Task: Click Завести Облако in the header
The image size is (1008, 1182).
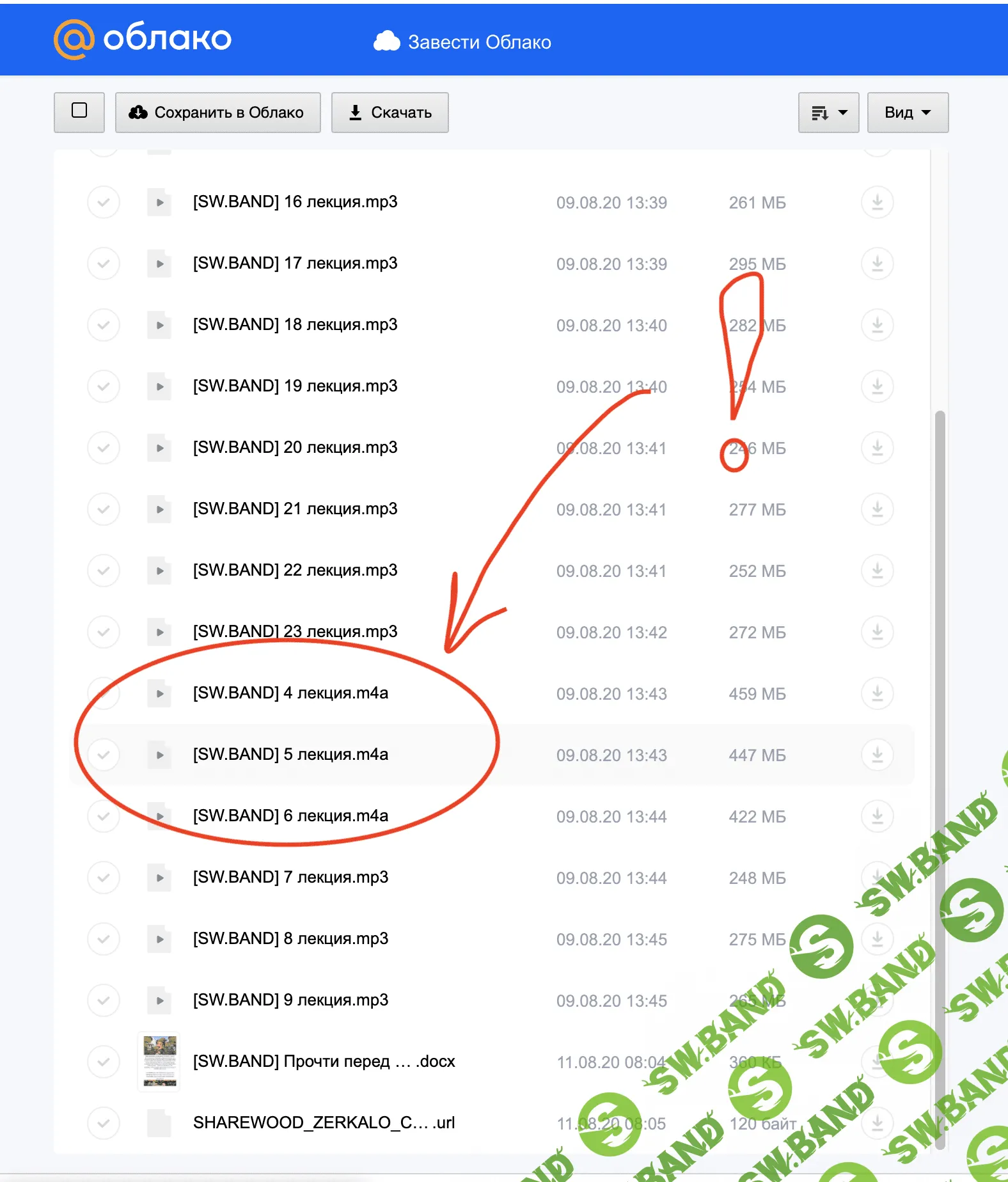Action: pos(463,42)
